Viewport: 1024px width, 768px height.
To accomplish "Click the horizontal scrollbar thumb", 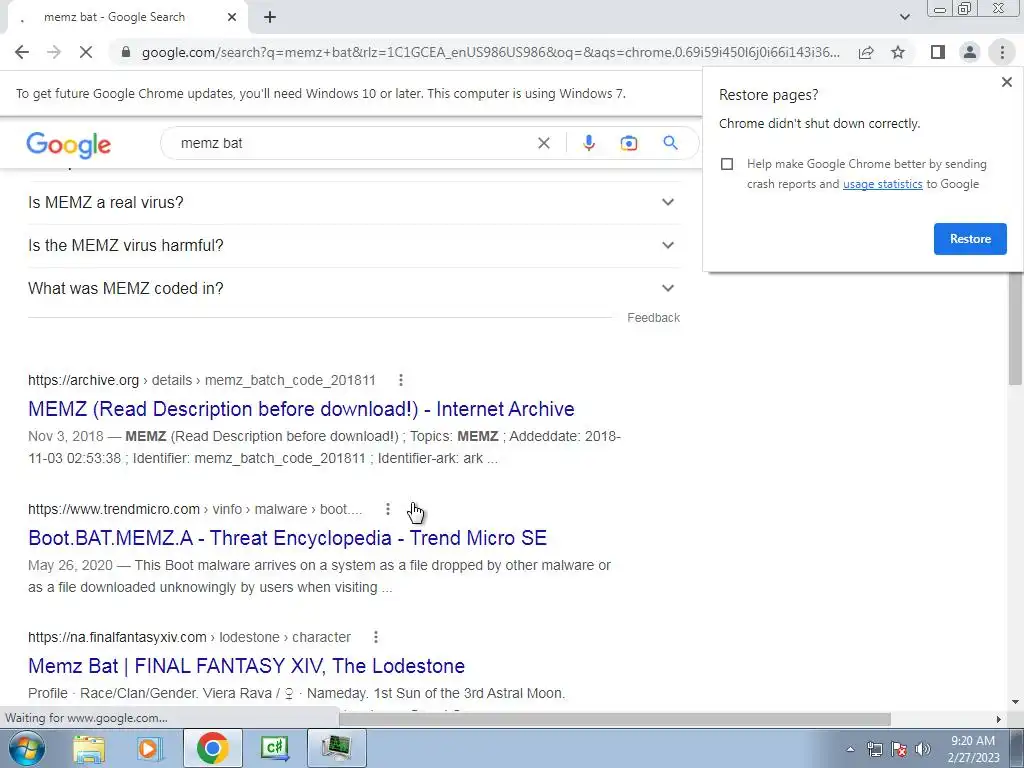I will (x=615, y=719).
